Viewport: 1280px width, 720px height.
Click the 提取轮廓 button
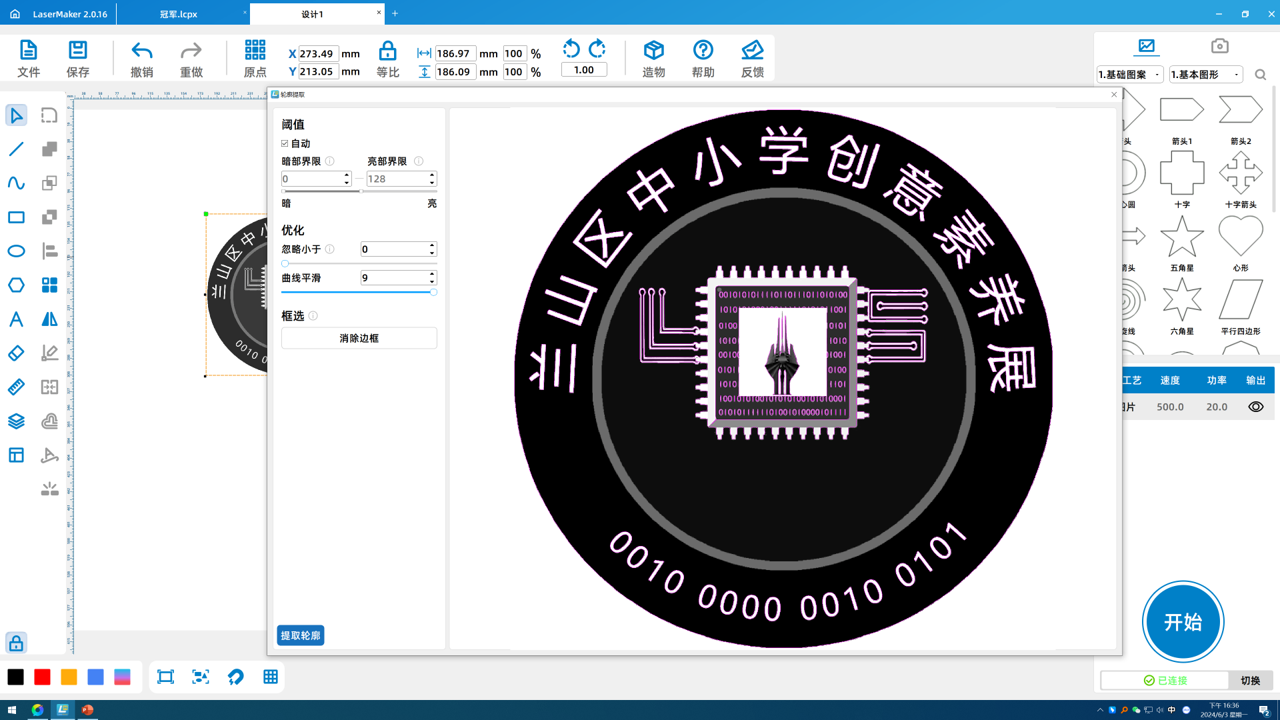point(300,636)
